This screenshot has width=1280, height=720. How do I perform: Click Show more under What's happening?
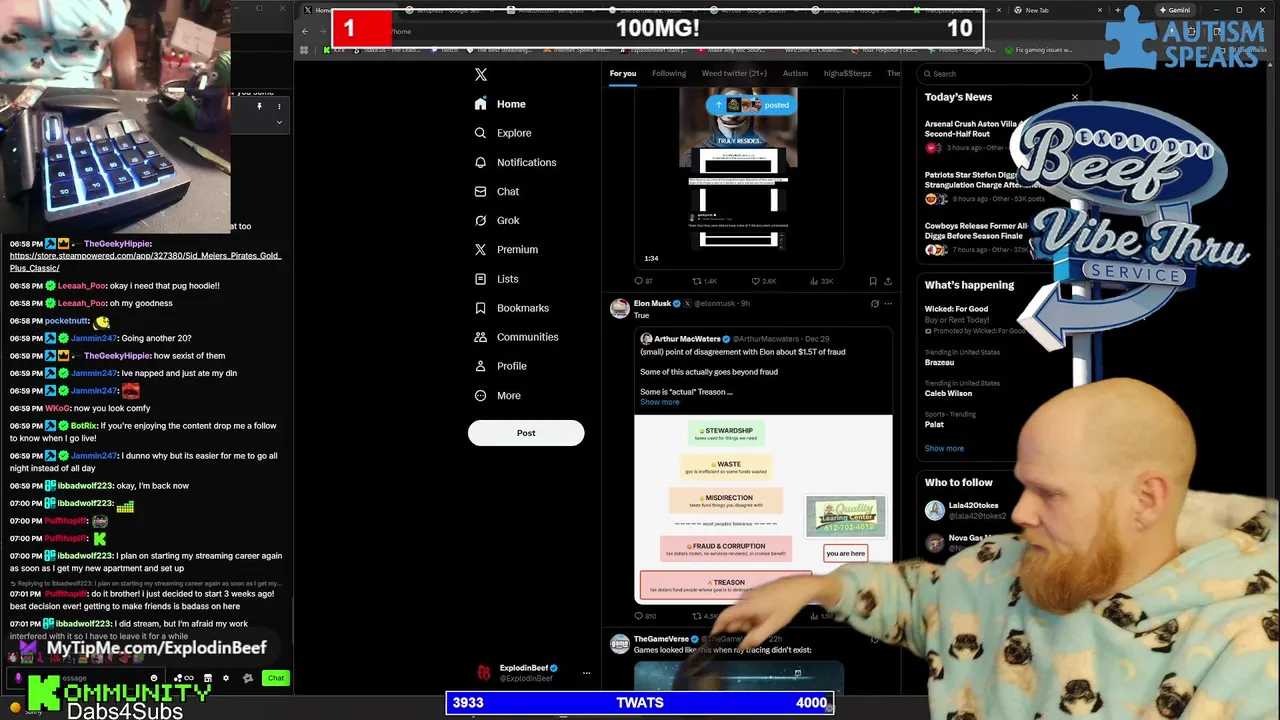pos(944,449)
